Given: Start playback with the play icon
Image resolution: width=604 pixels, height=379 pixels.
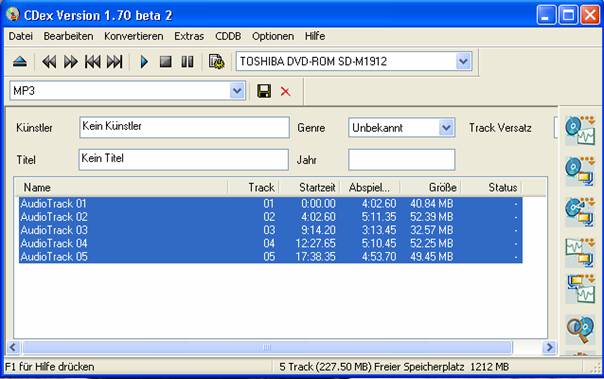Looking at the screenshot, I should [x=144, y=62].
